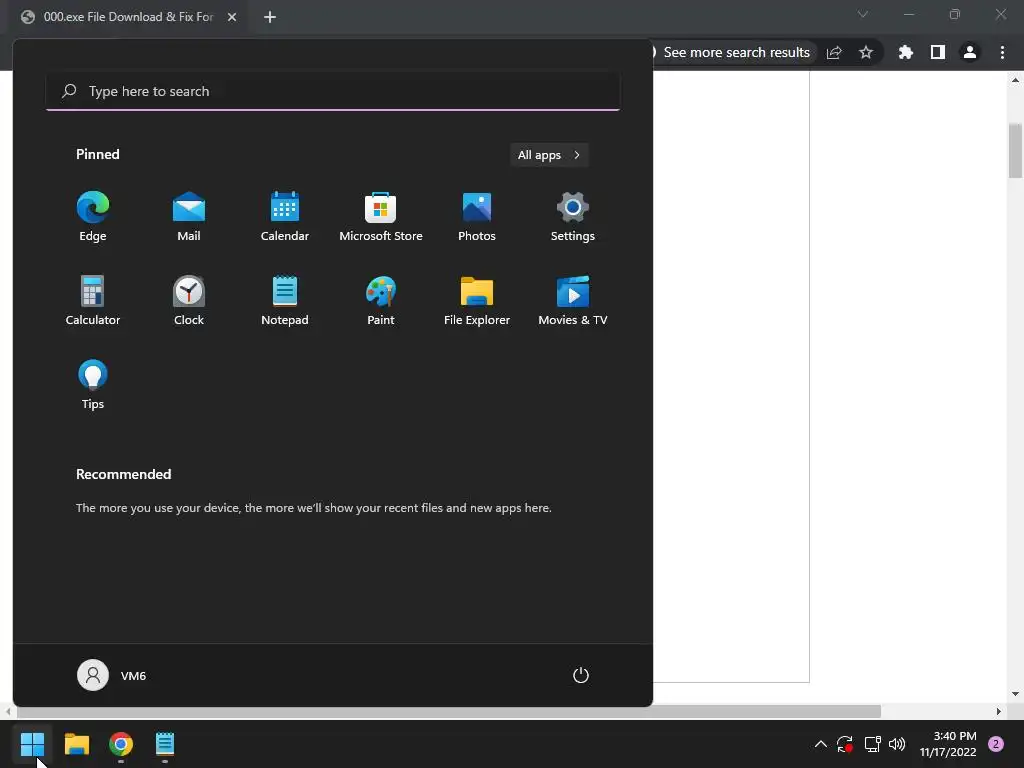Focus the Type here to search box
The height and width of the screenshot is (768, 1024).
(x=333, y=91)
